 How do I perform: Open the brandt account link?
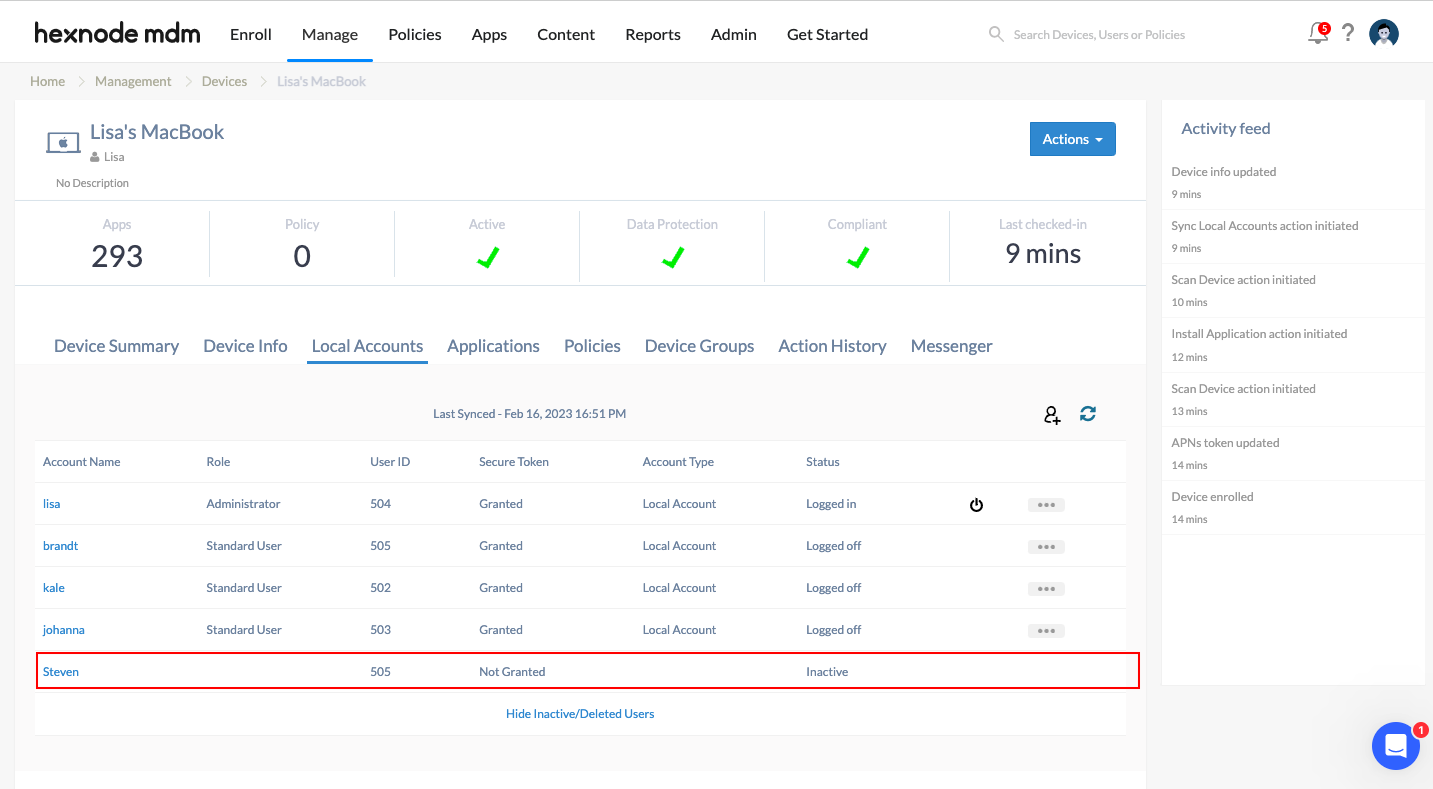[60, 546]
